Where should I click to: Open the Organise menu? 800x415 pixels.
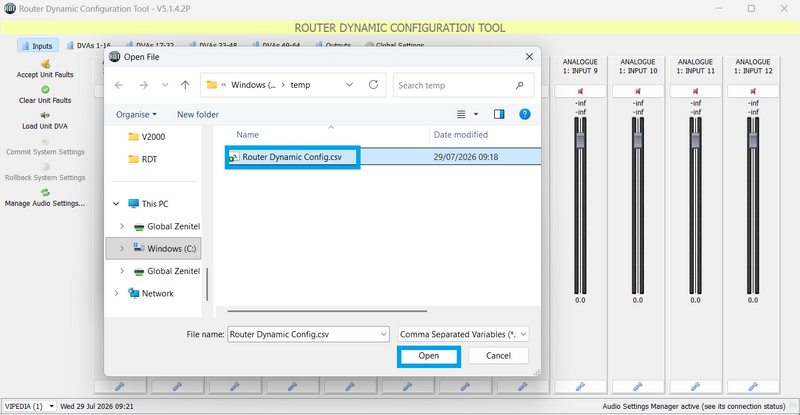click(136, 114)
